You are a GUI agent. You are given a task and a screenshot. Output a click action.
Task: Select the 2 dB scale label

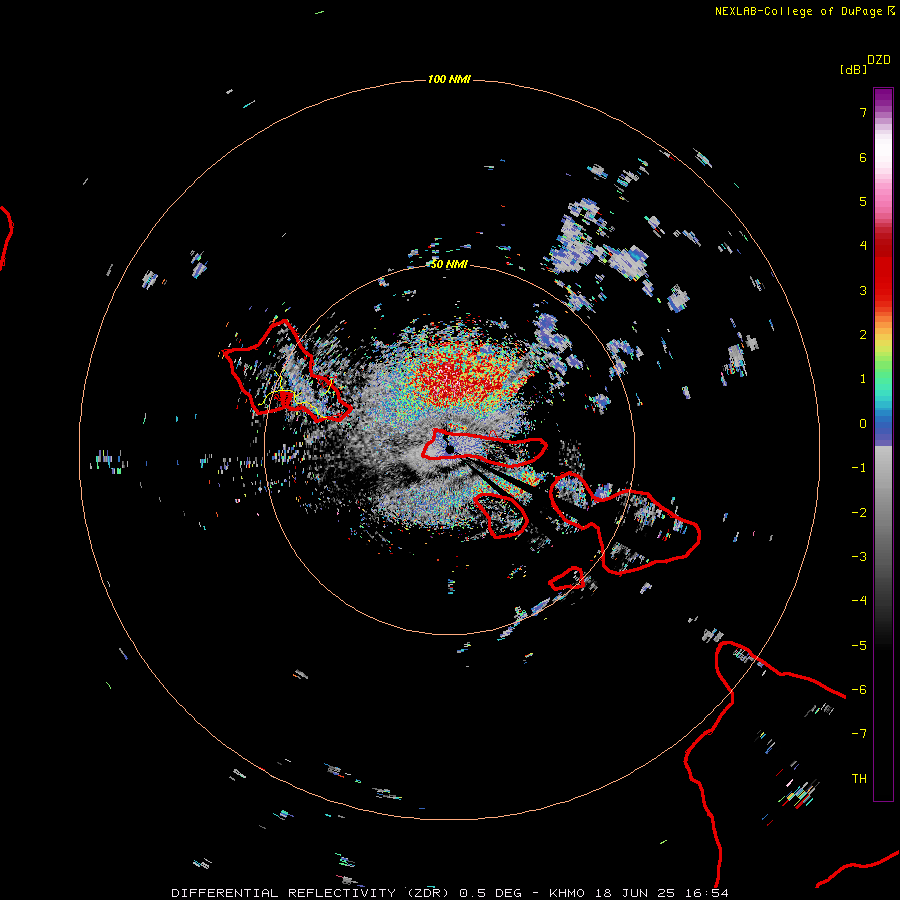click(x=863, y=335)
